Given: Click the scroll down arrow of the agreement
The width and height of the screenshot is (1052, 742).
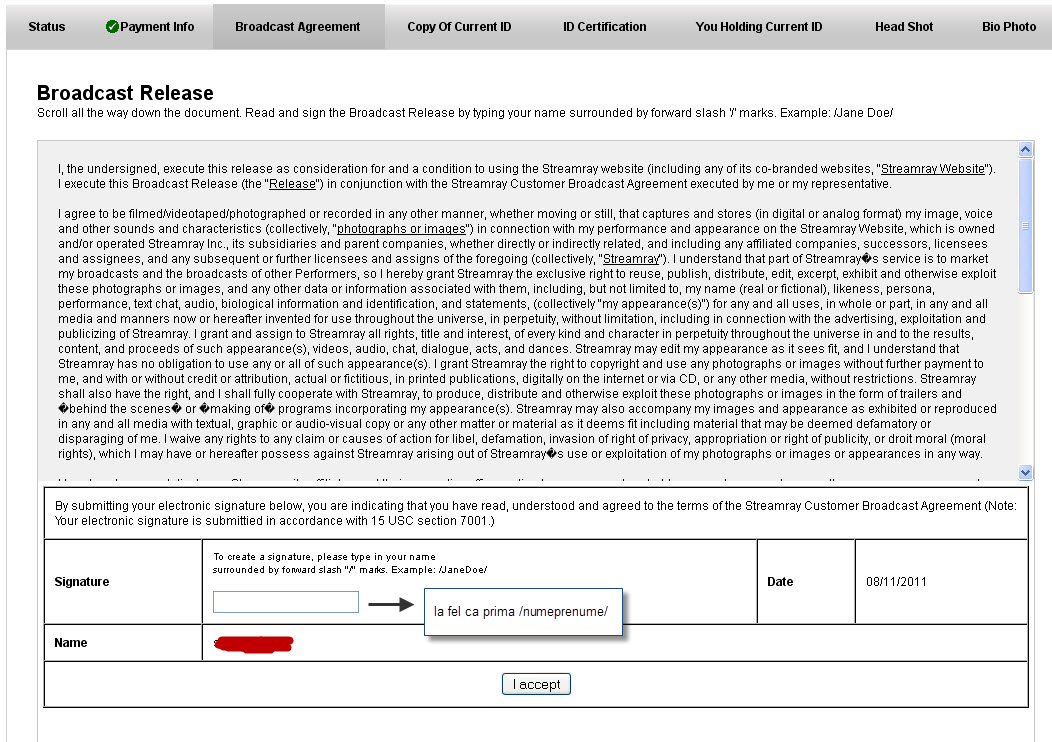Looking at the screenshot, I should click(x=1025, y=472).
